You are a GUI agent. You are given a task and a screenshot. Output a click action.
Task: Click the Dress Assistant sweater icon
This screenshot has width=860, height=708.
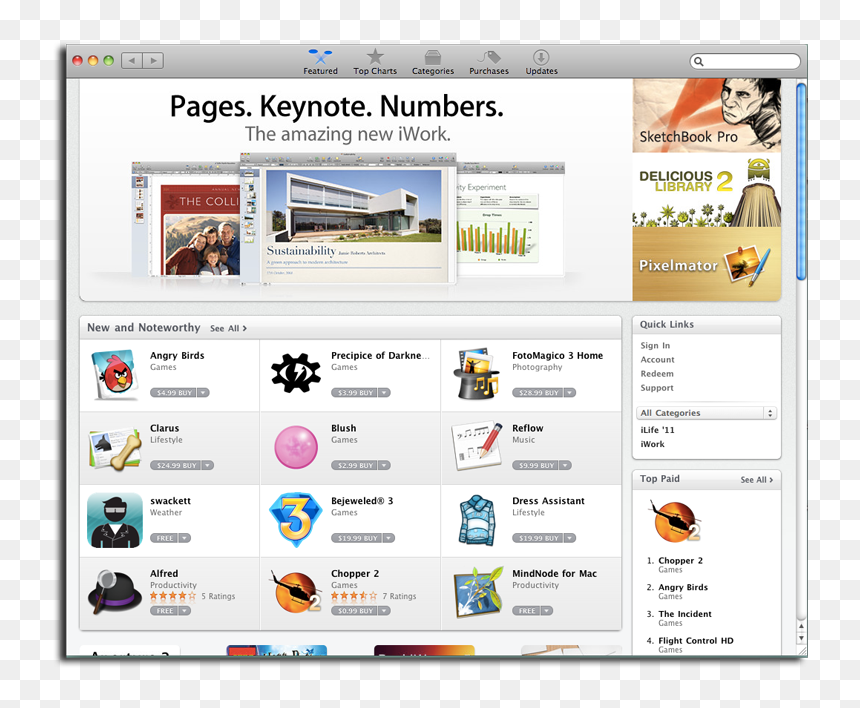tap(477, 520)
